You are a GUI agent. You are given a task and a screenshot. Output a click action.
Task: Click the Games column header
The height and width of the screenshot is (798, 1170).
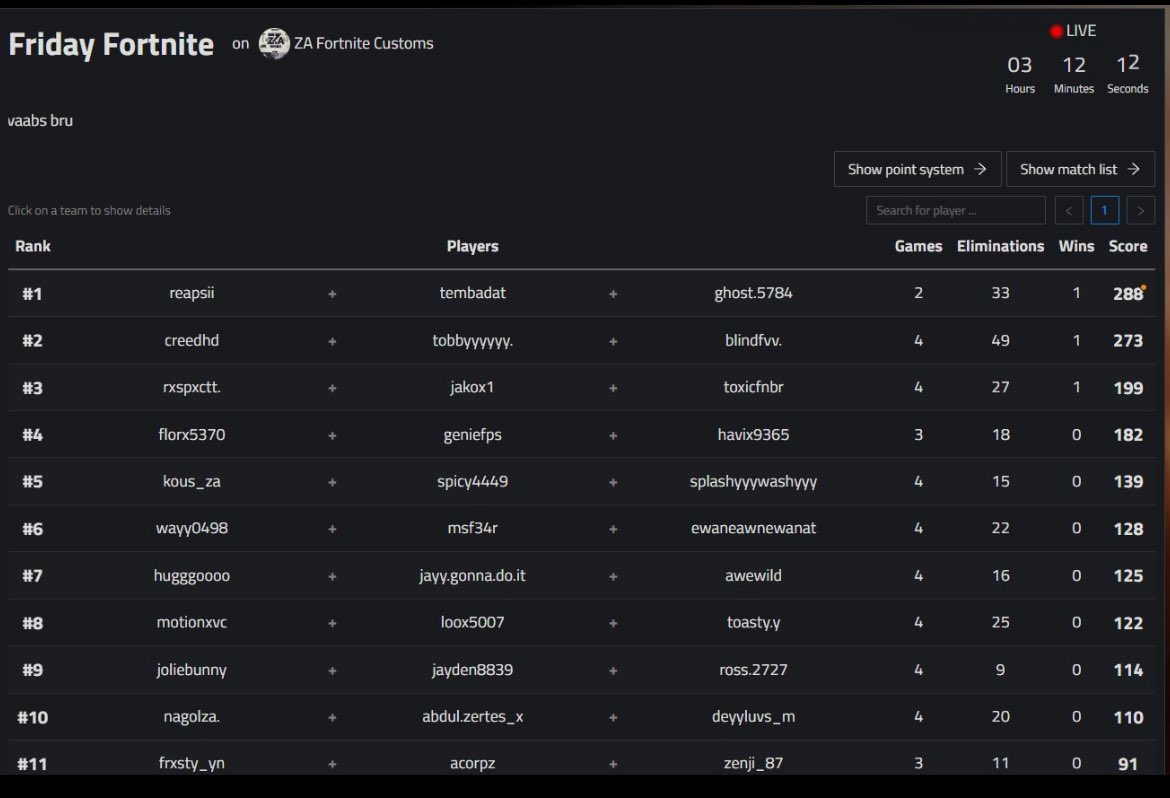coord(919,246)
